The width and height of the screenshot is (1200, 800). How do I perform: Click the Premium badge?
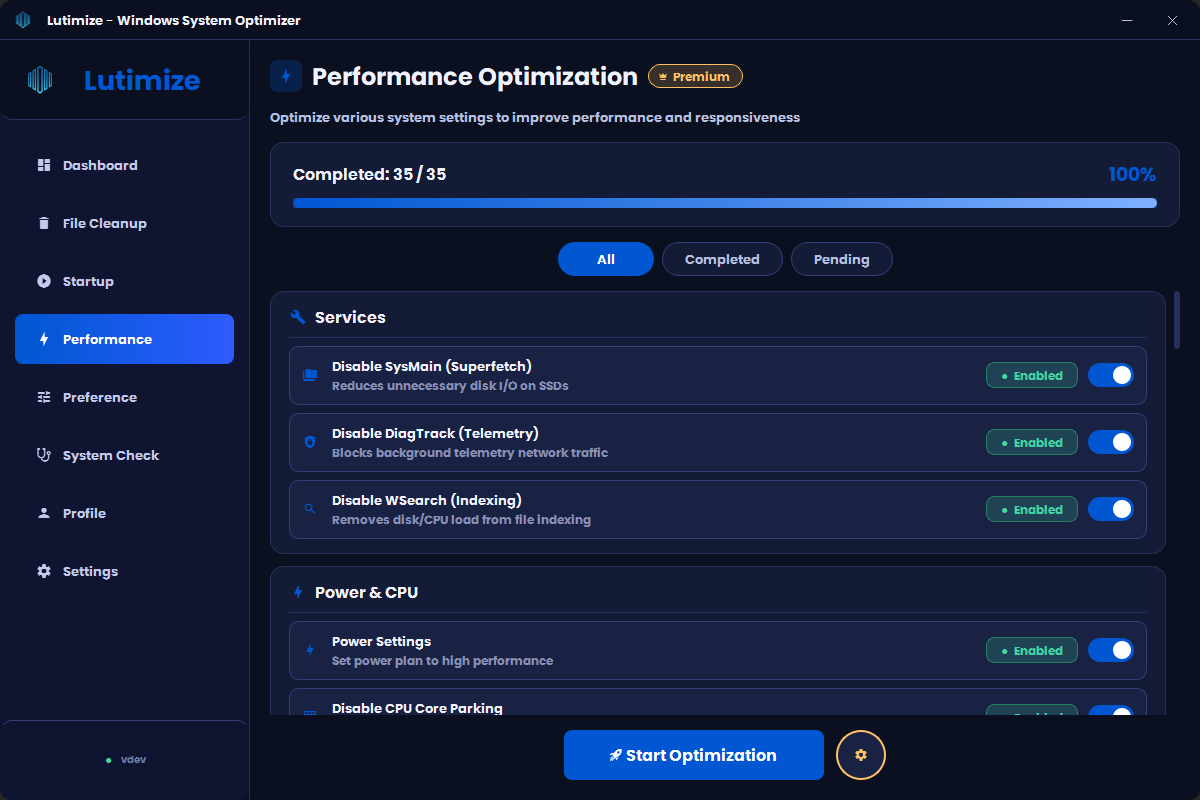pos(696,76)
